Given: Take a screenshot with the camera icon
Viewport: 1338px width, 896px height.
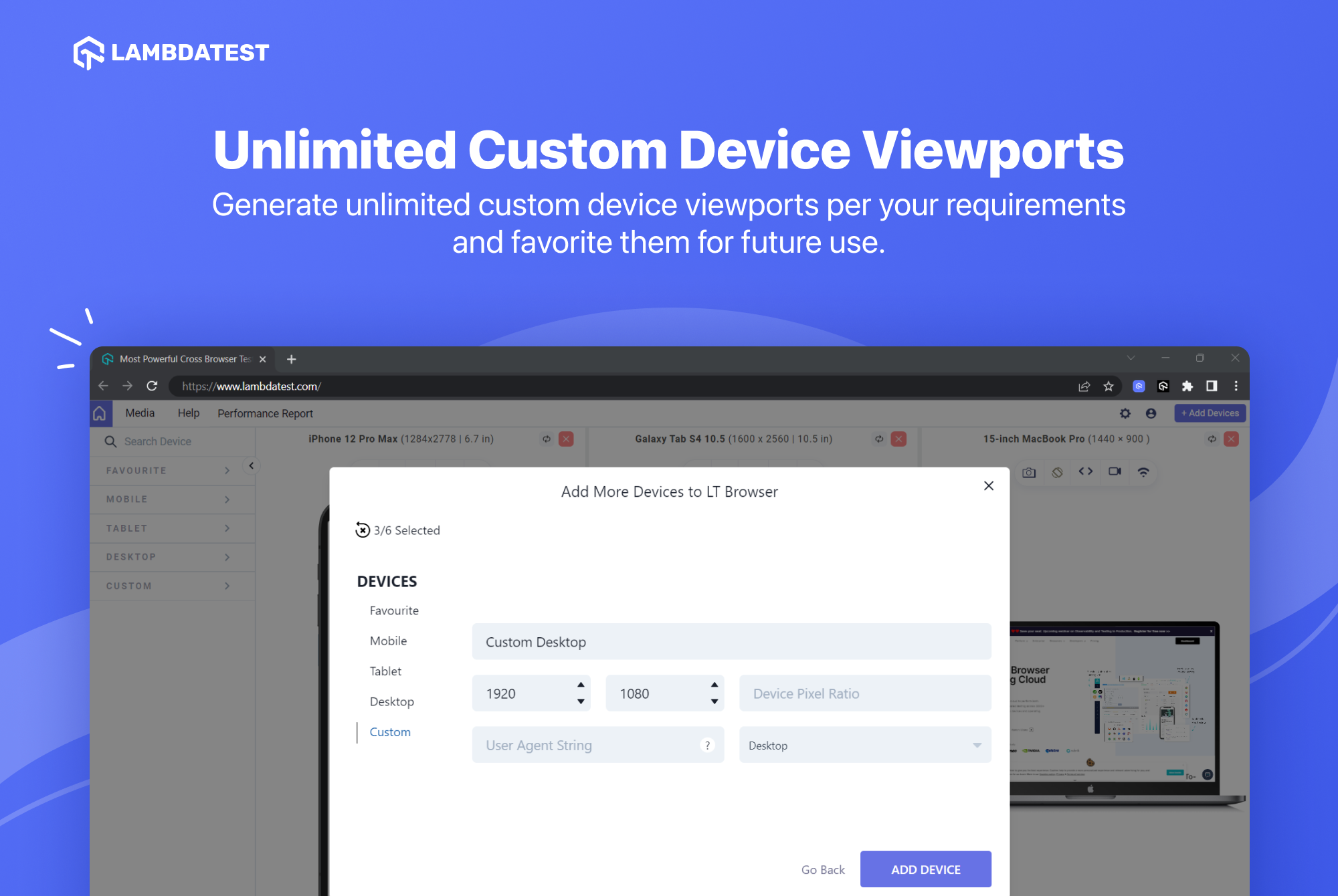Looking at the screenshot, I should (1029, 472).
